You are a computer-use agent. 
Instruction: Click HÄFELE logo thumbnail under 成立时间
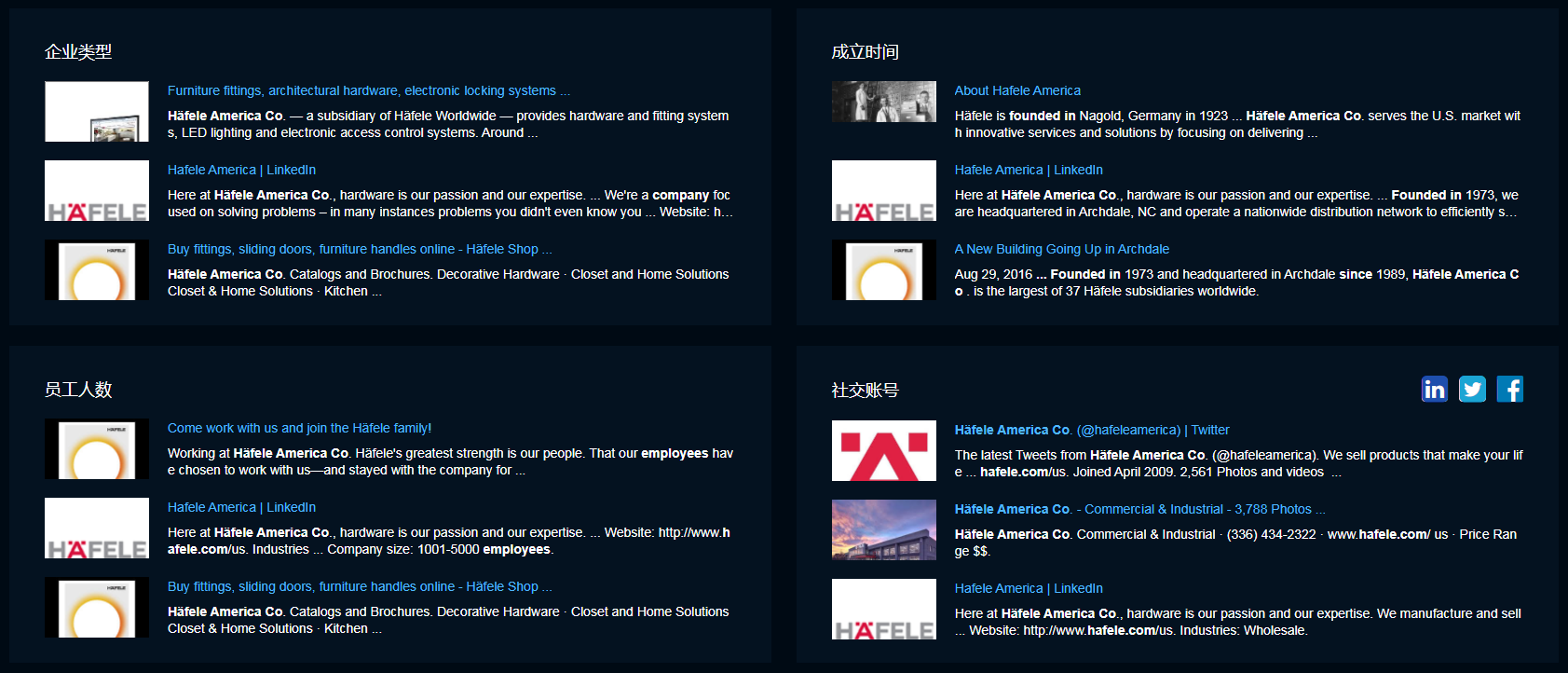point(884,190)
